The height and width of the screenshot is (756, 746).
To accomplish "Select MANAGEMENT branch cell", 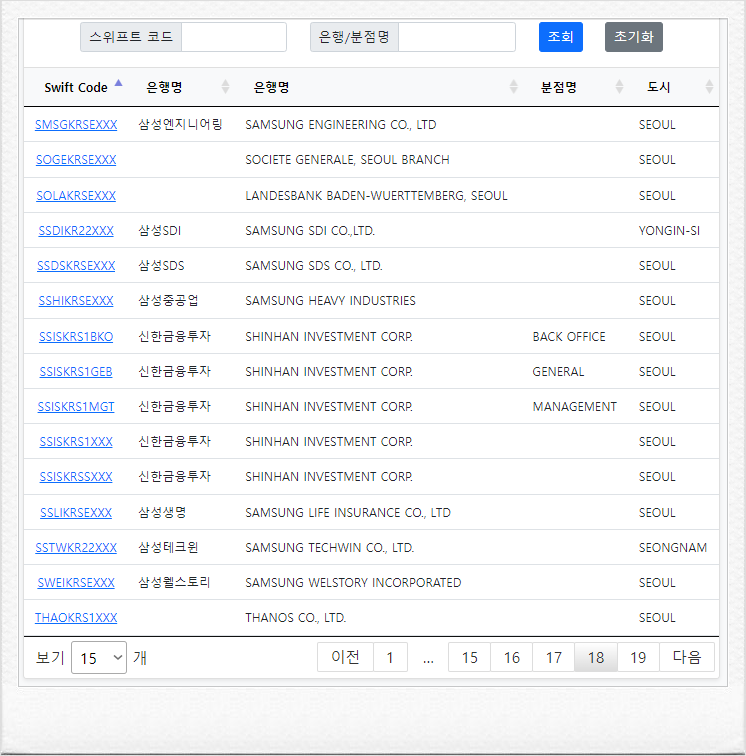I will (575, 407).
